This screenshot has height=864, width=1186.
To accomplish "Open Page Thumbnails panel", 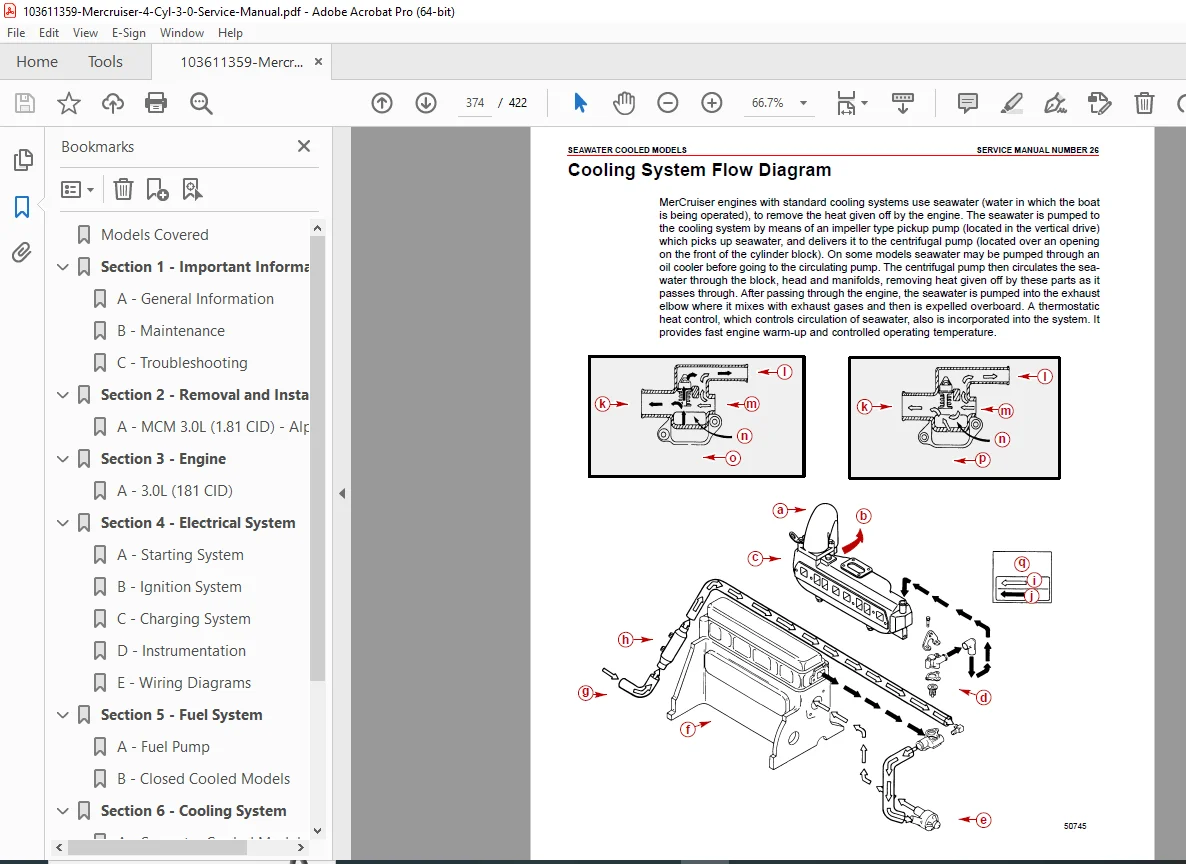I will click(23, 160).
